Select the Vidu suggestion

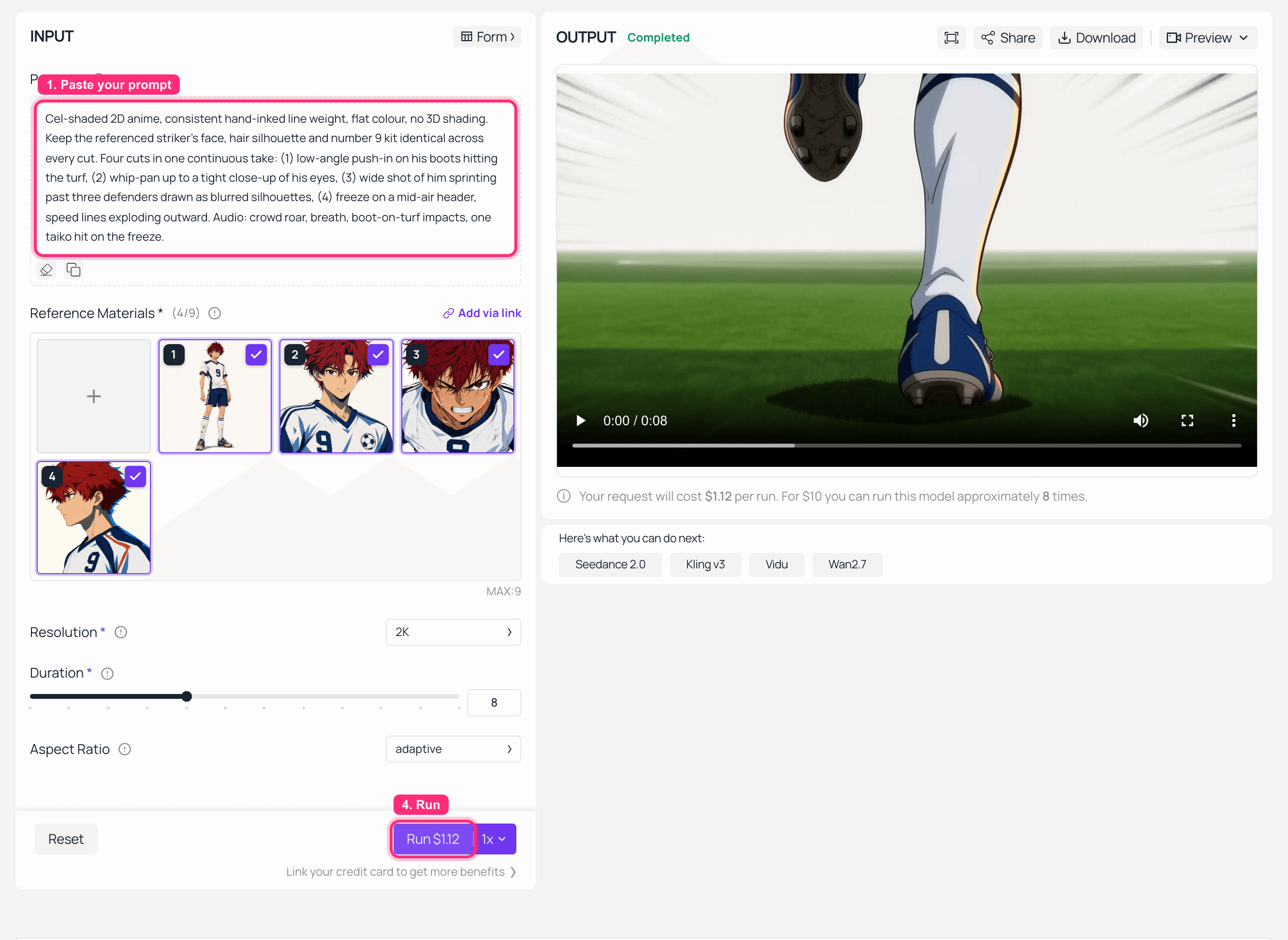(776, 564)
